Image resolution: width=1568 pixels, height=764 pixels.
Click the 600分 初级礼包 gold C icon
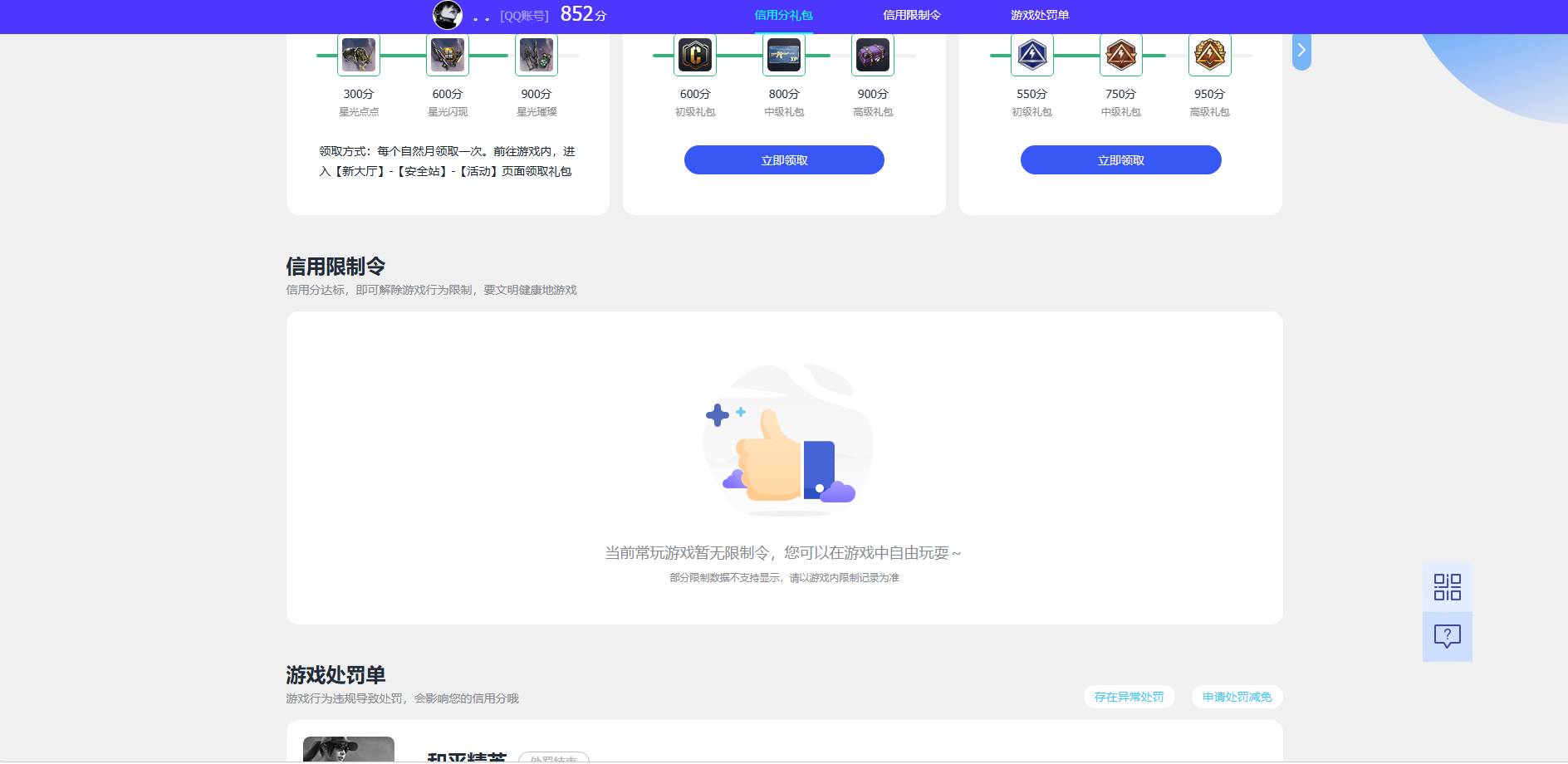click(x=695, y=55)
